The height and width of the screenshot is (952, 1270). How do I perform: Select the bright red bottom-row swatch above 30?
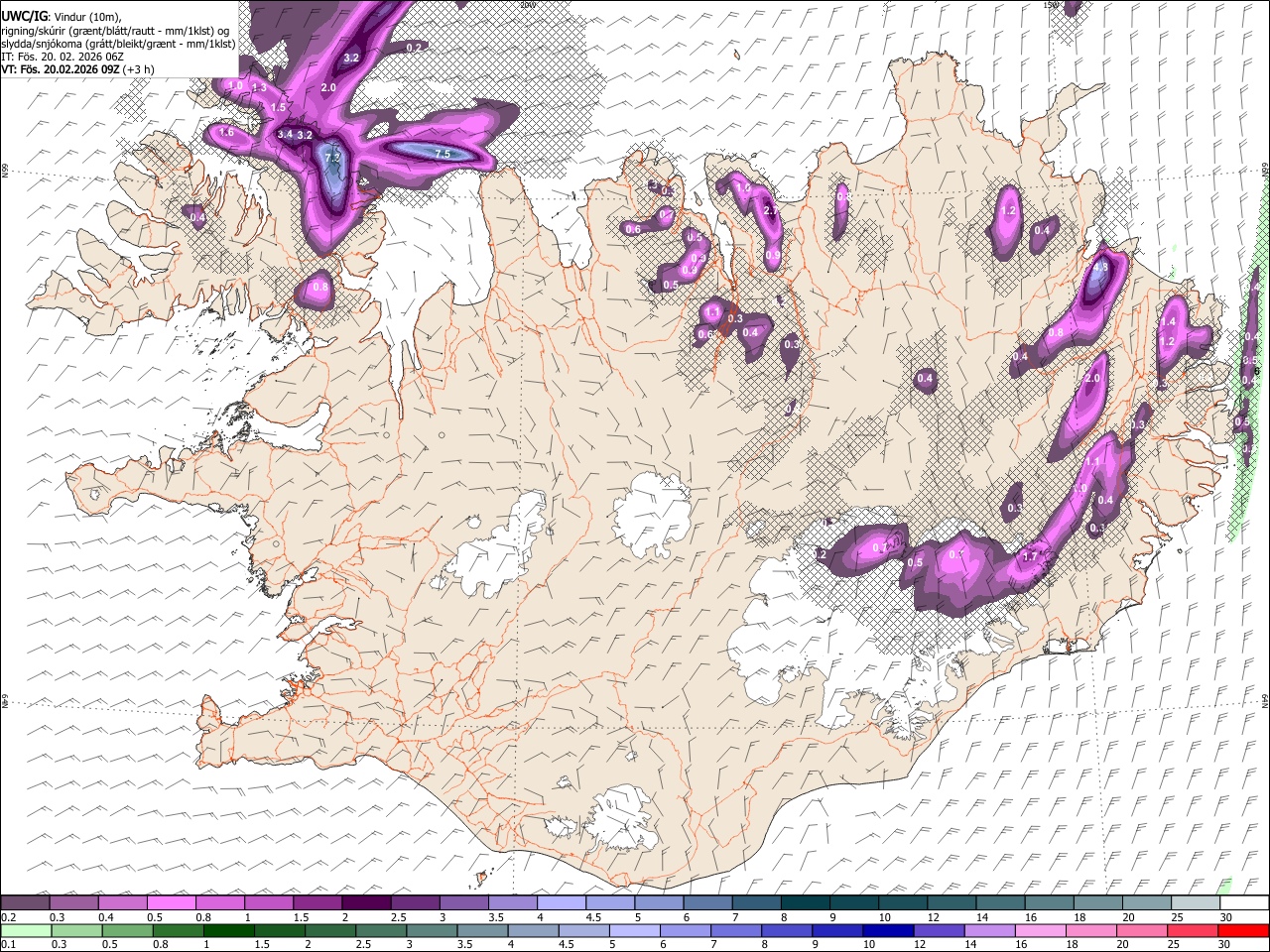point(1243,930)
